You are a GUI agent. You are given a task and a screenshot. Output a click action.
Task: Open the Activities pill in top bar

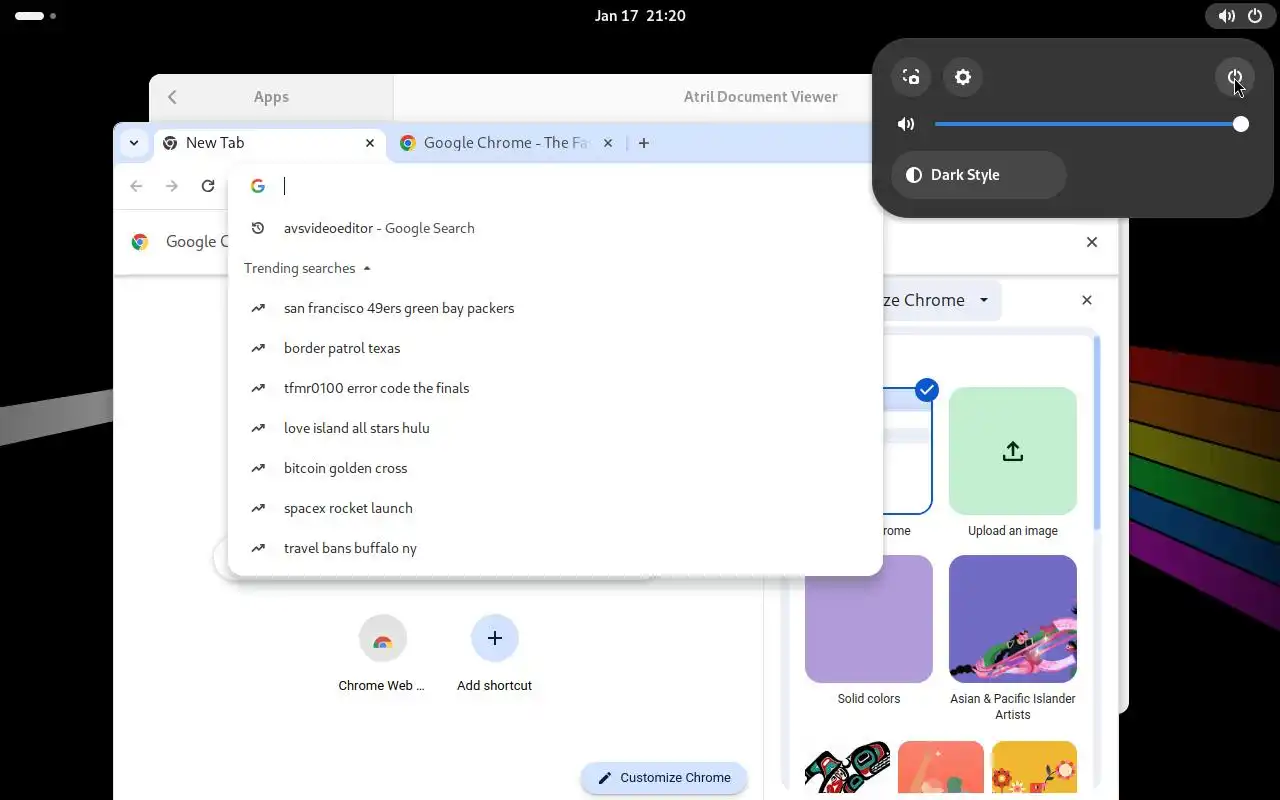tap(35, 16)
